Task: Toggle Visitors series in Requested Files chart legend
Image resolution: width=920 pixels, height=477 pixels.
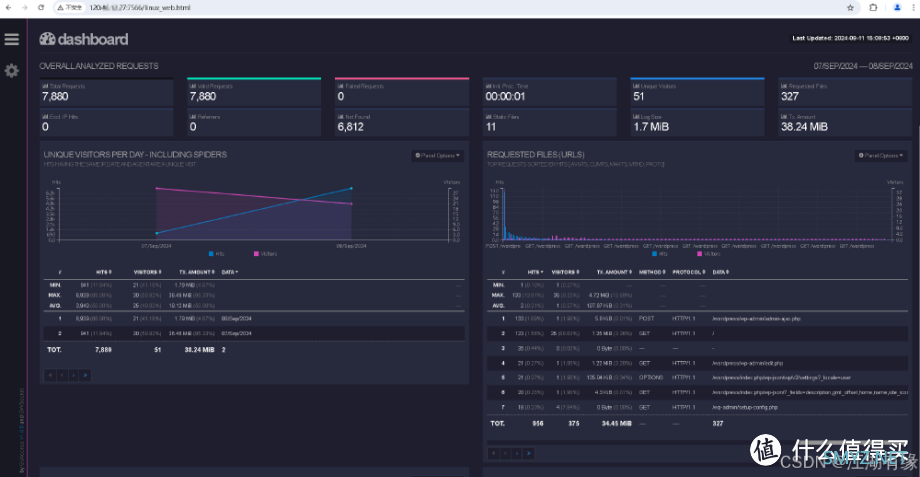Action: point(709,254)
